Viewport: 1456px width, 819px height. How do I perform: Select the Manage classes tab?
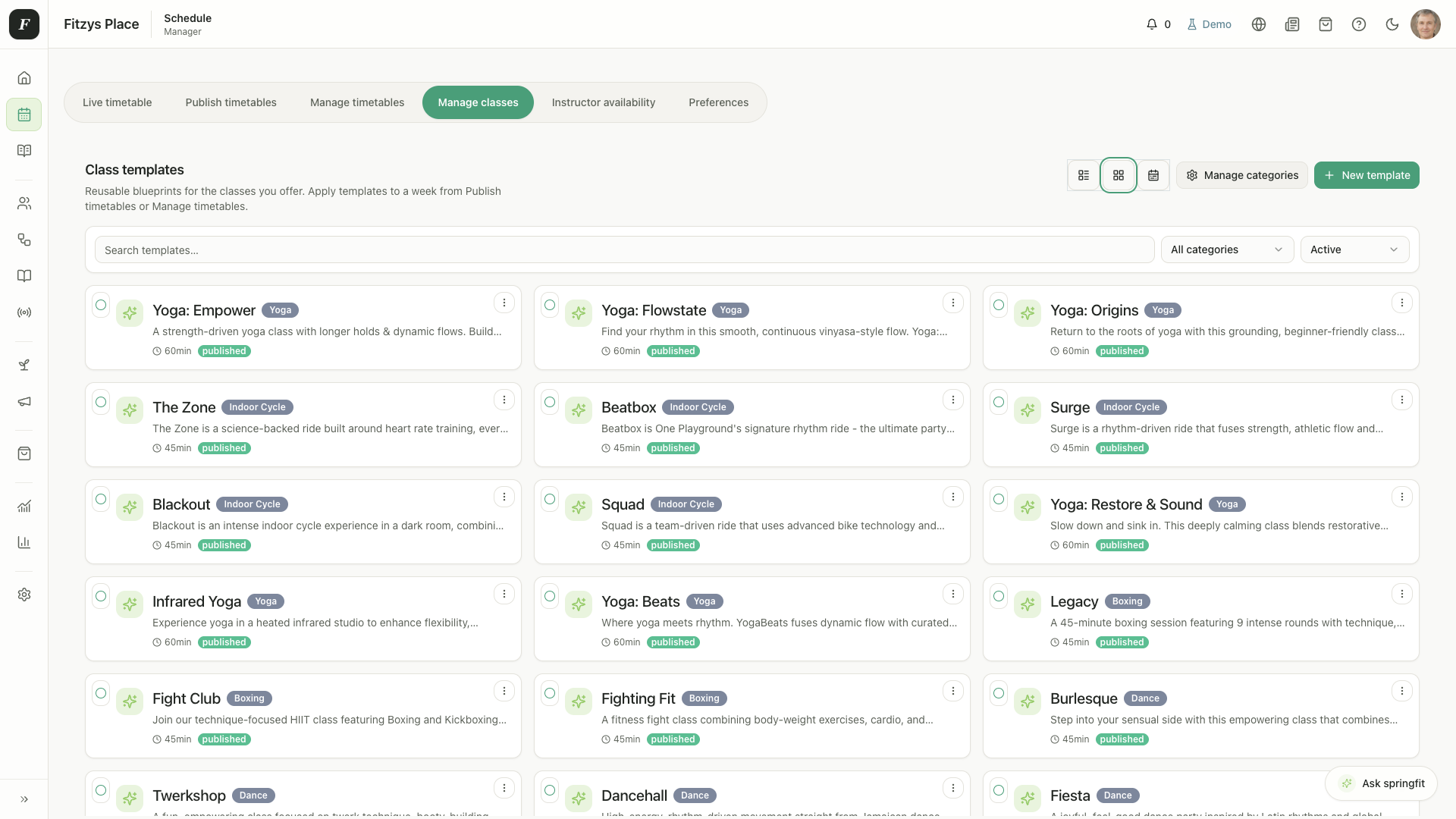coord(478,102)
